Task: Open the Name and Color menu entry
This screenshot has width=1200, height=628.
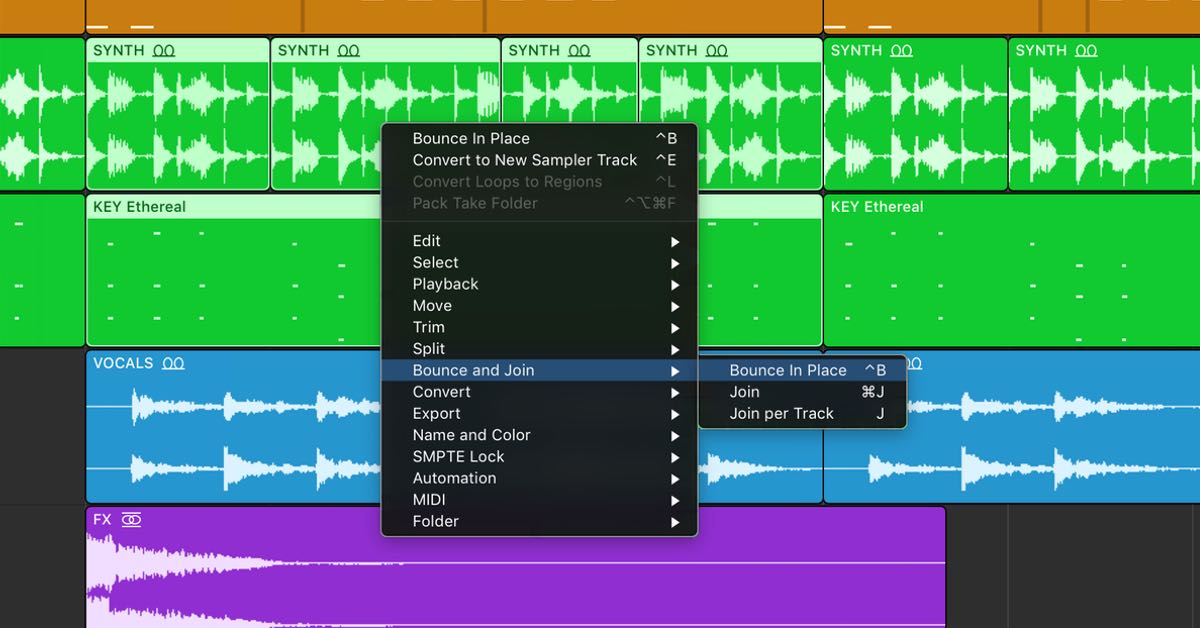Action: 472,436
